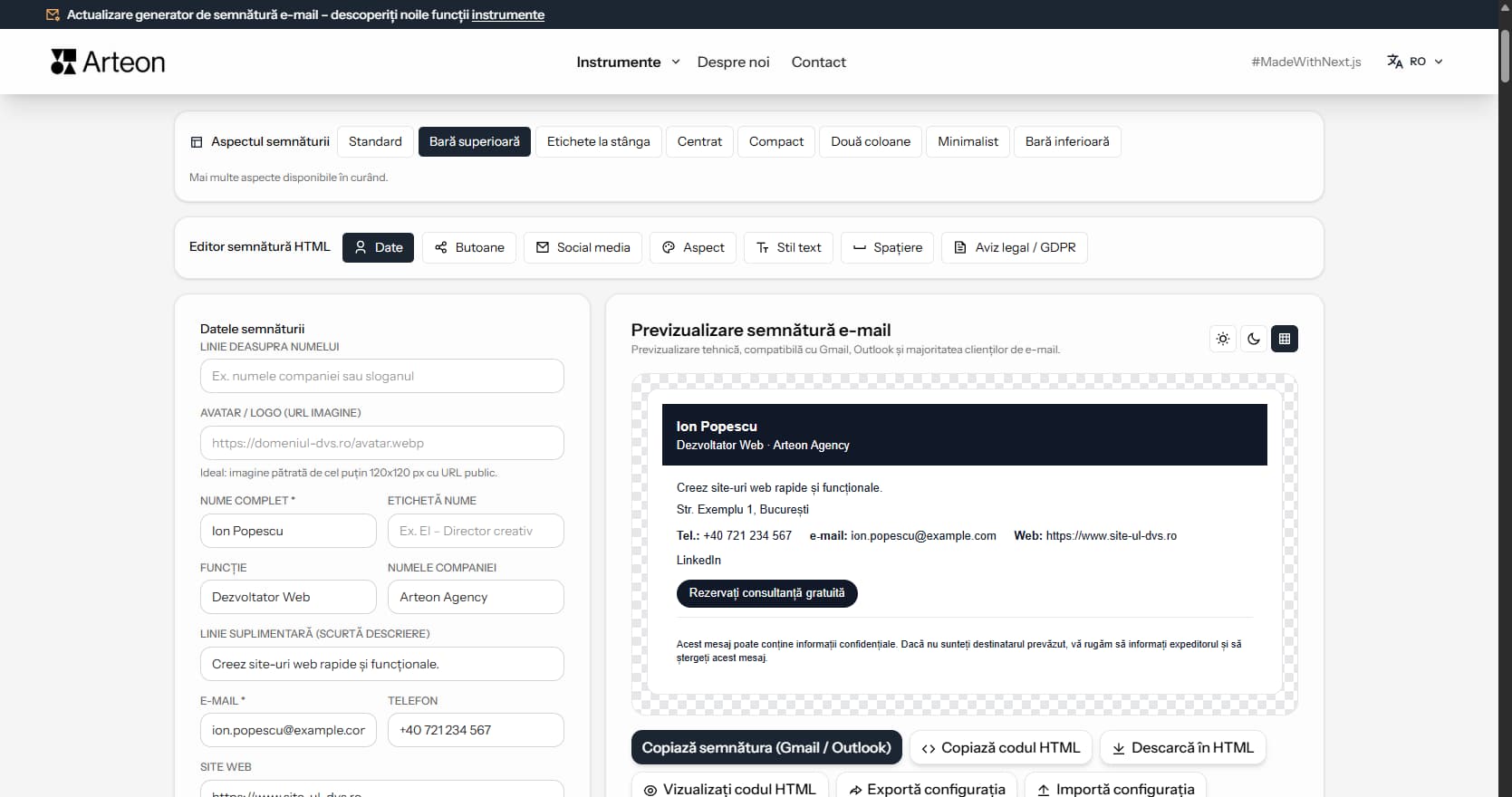This screenshot has height=797, width=1512.
Task: Click the Previzualizare semnătură e-mail heading
Action: [x=761, y=330]
